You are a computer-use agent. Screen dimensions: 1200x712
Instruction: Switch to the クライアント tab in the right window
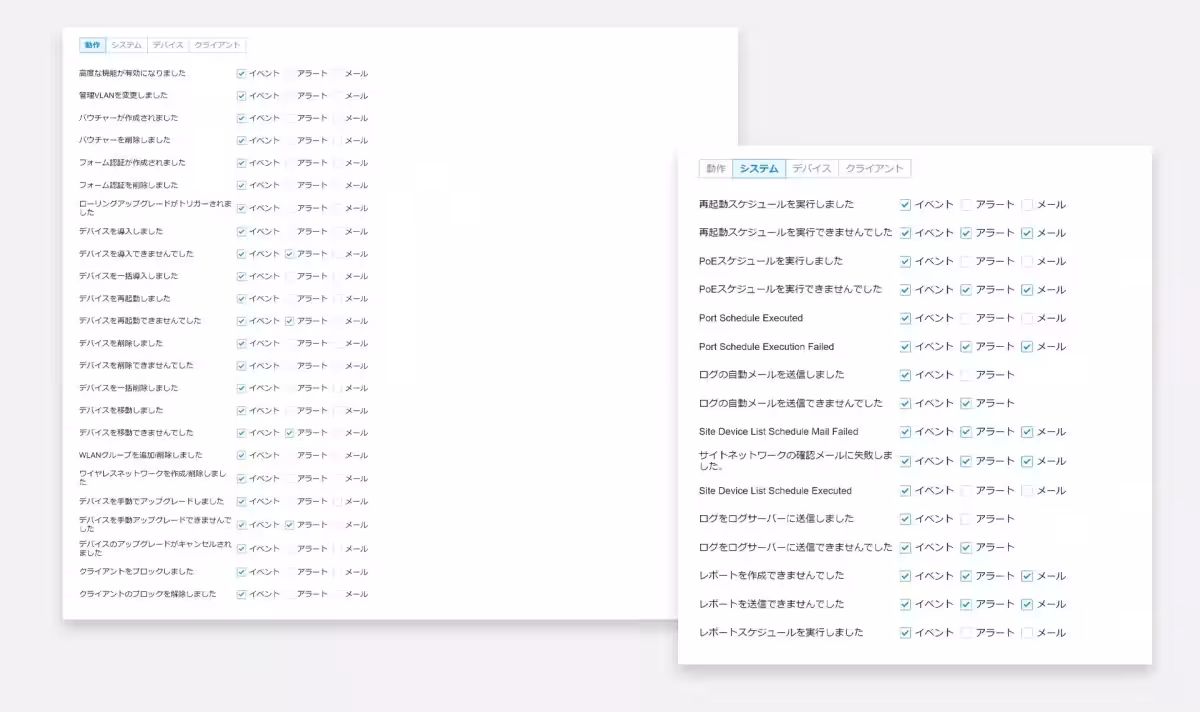click(x=875, y=168)
